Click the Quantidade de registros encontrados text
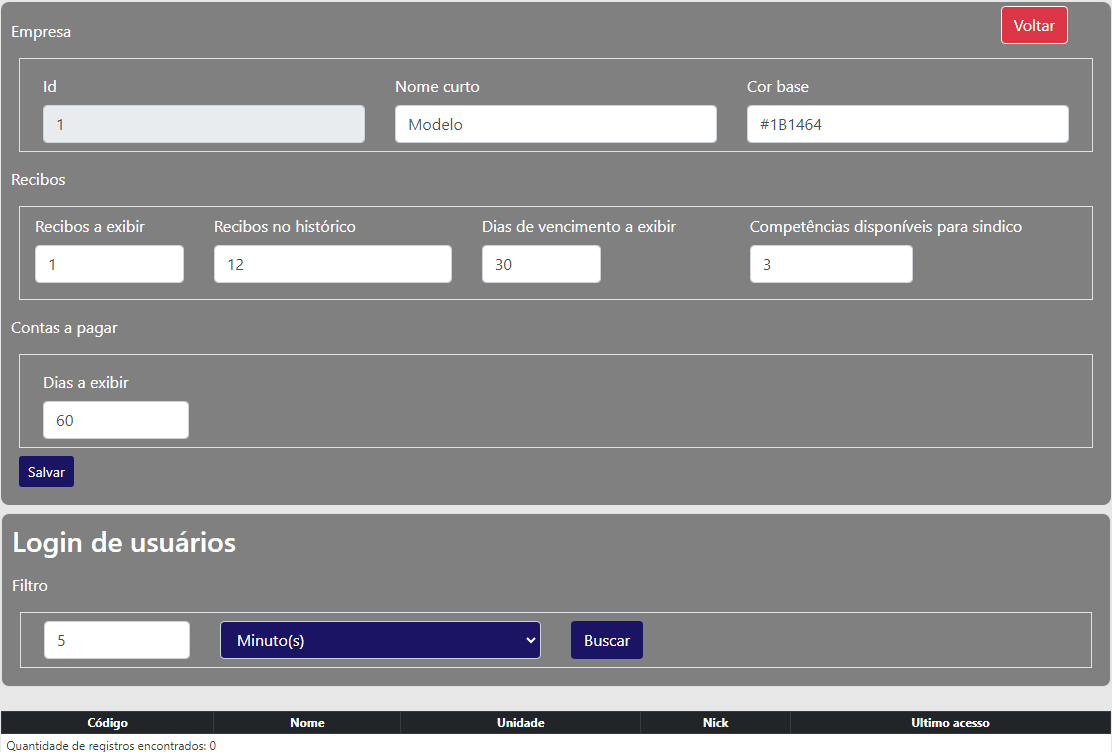Viewport: 1112px width, 752px height. pos(111,745)
